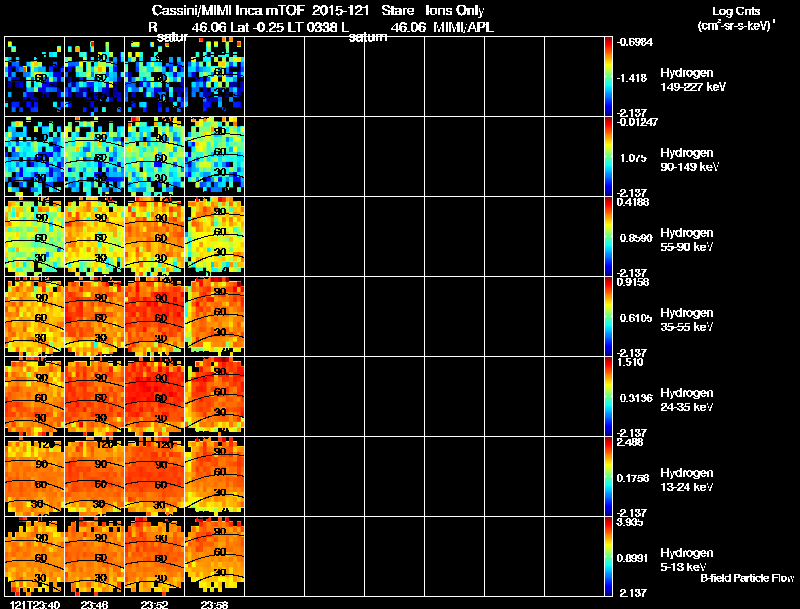Click the 23:58 time label

214,604
